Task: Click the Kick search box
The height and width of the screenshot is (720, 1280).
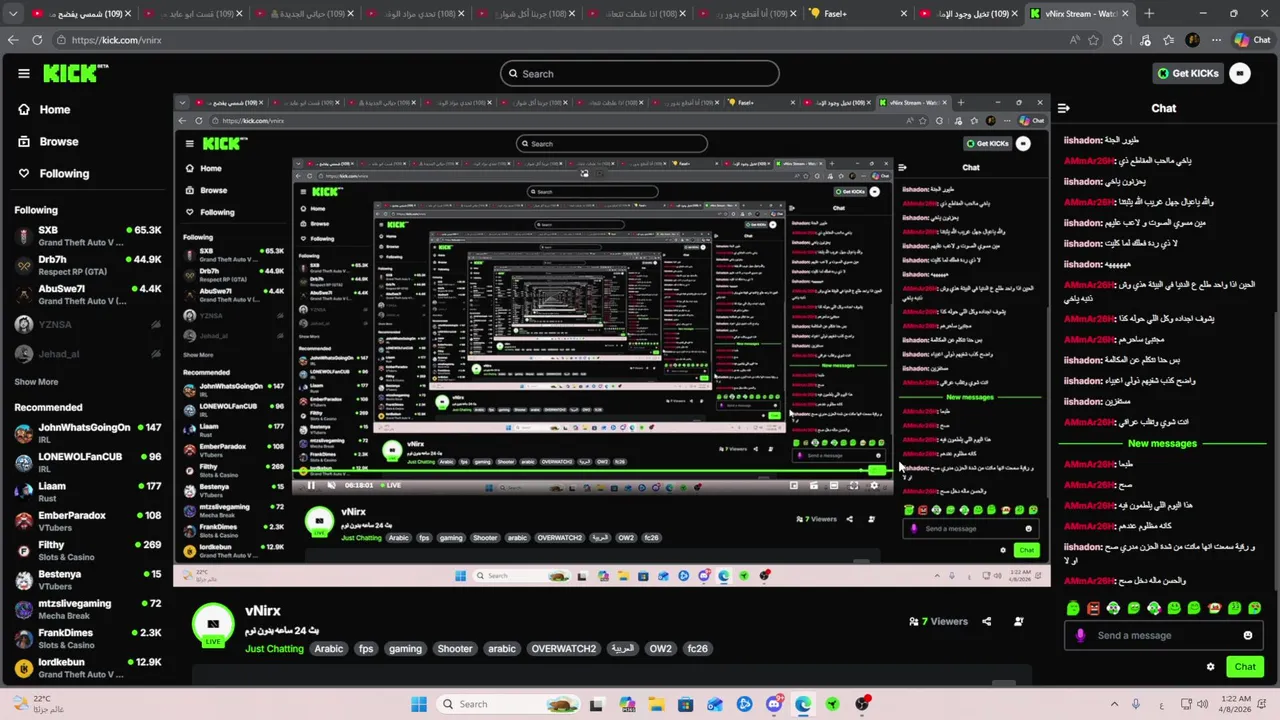Action: 640,73
